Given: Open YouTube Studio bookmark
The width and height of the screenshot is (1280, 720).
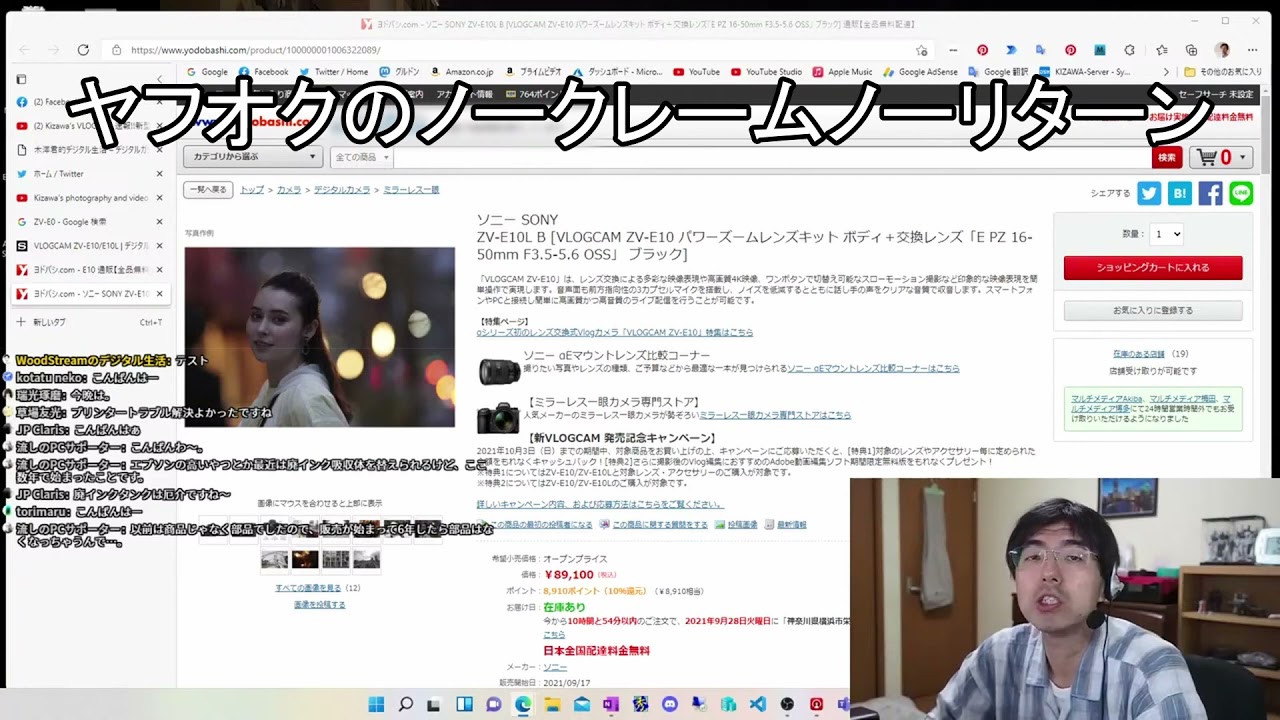Looking at the screenshot, I should 766,72.
